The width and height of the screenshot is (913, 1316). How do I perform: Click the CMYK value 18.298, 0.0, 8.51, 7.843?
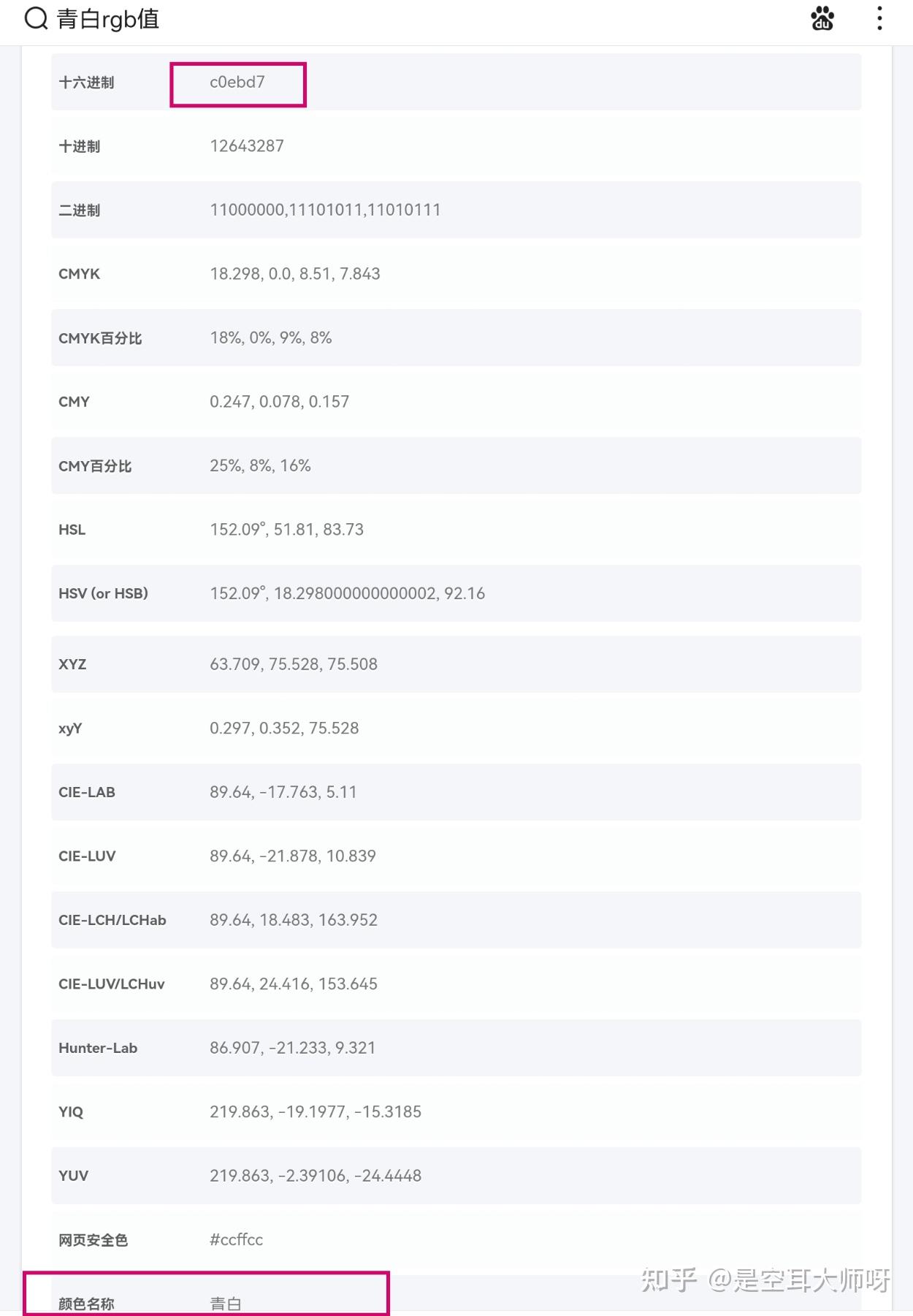295,274
